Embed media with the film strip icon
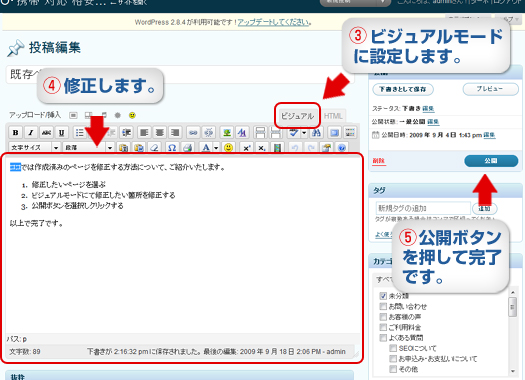The image size is (525, 380). [x=277, y=148]
